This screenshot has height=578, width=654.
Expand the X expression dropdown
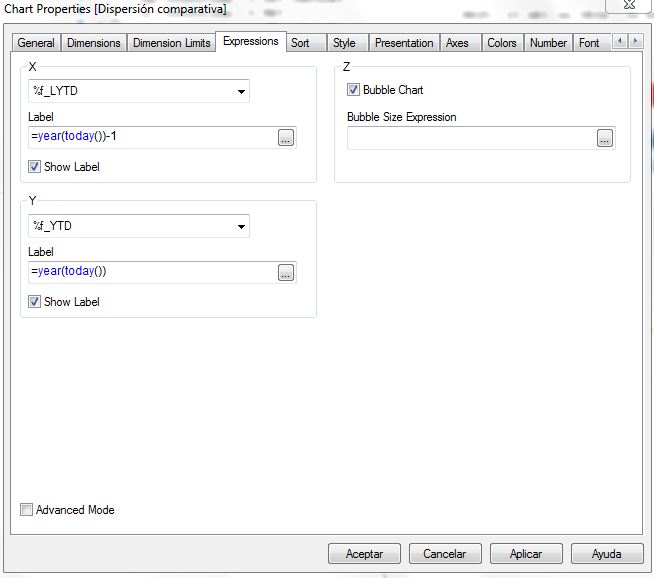click(241, 92)
